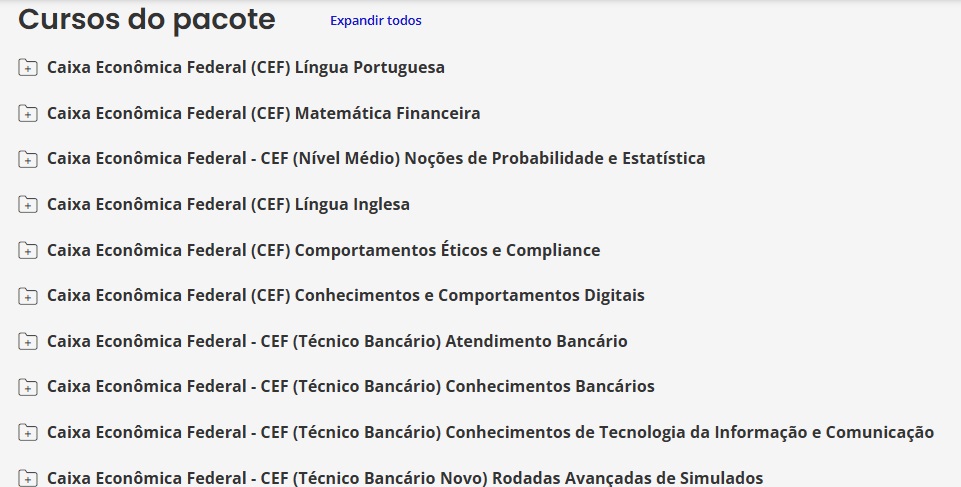Click the folder-plus icon beside Conhecimentos Bancários
This screenshot has width=961, height=487.
(28, 387)
